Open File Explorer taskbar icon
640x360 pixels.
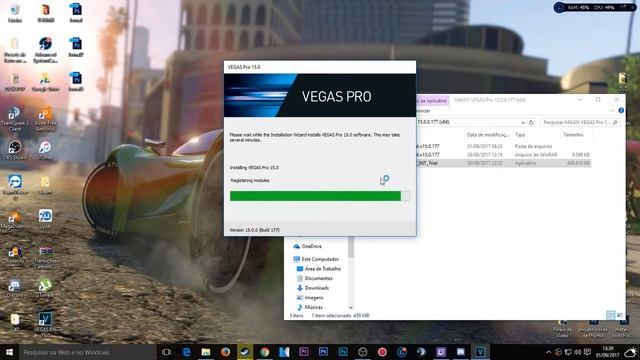pos(206,352)
